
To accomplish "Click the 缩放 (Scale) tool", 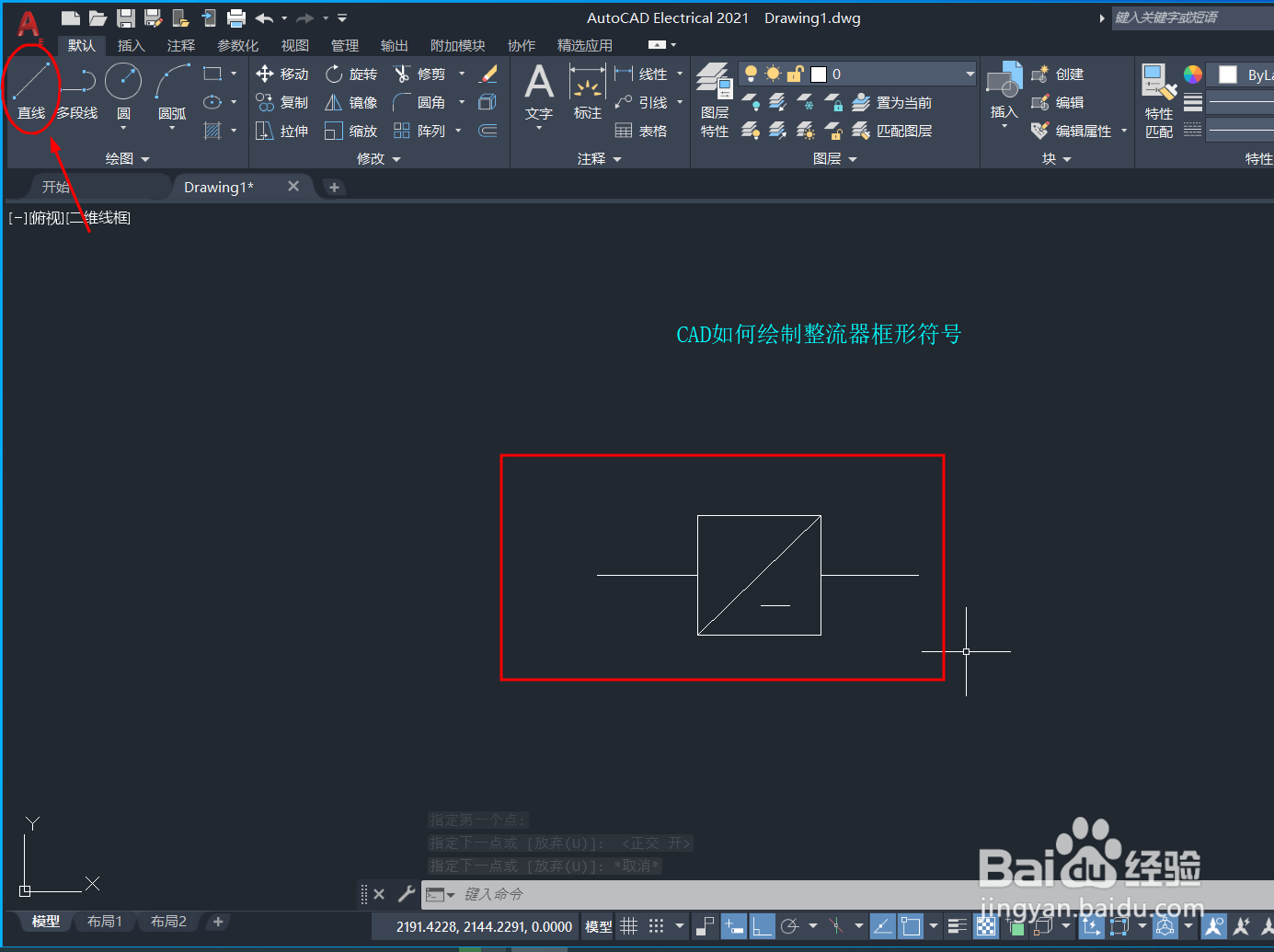I will click(x=351, y=131).
